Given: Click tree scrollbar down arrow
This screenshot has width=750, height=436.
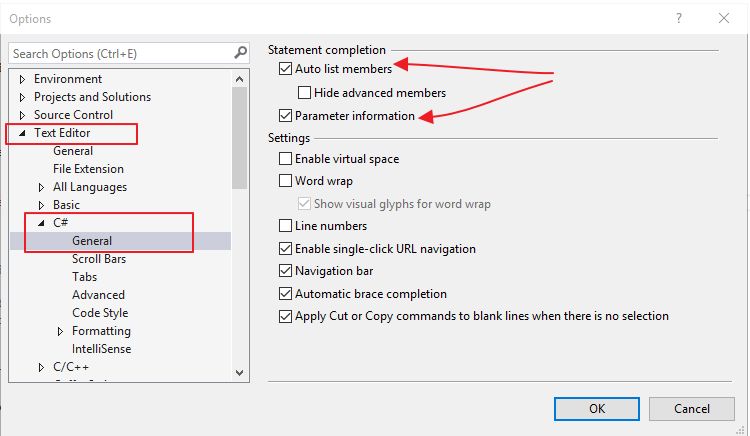Looking at the screenshot, I should click(240, 372).
